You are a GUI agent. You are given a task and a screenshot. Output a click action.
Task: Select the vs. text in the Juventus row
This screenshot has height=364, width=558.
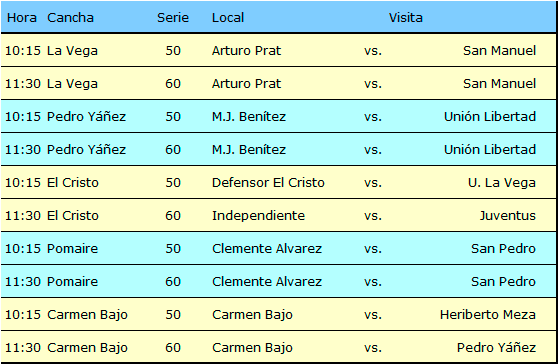373,216
